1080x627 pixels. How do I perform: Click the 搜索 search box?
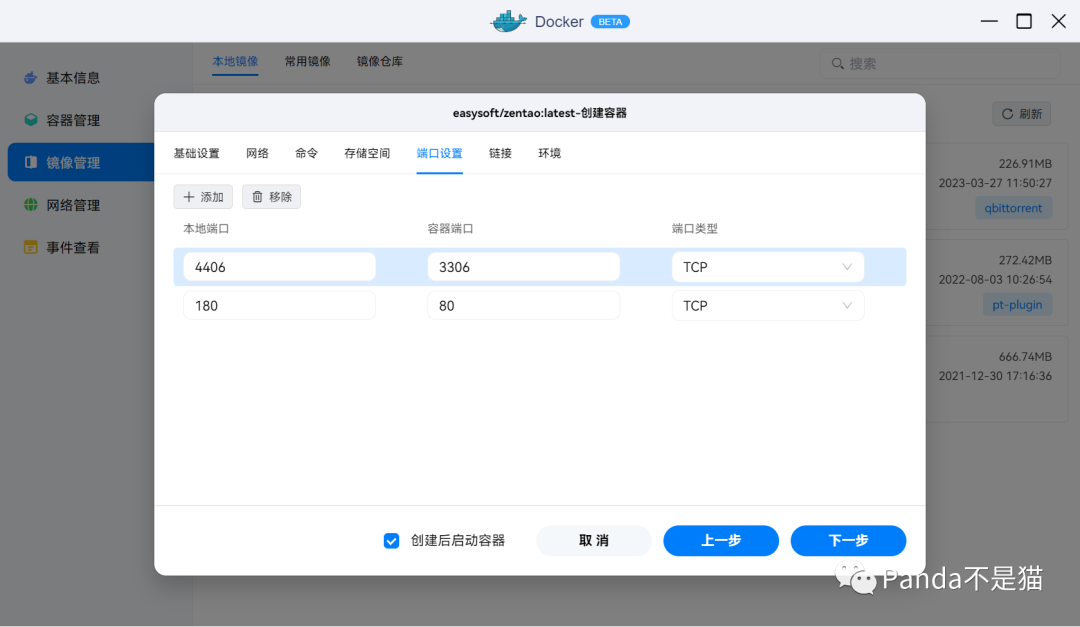[940, 63]
